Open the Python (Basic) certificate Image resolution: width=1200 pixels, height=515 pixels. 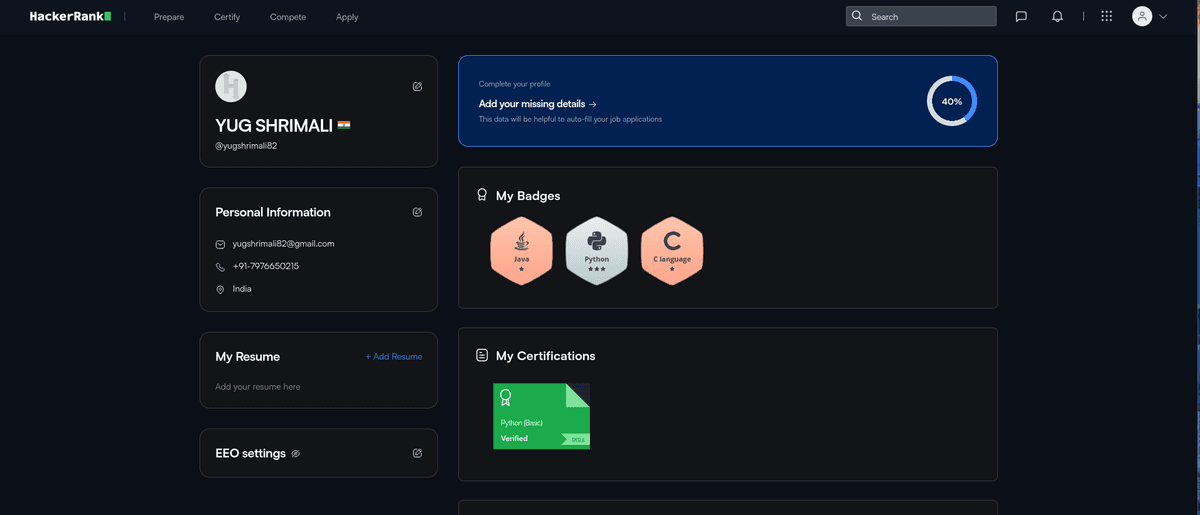coord(541,416)
